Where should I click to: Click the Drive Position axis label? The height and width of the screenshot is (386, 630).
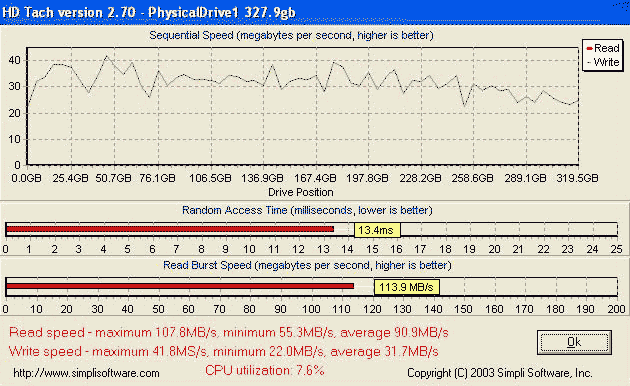tap(301, 192)
